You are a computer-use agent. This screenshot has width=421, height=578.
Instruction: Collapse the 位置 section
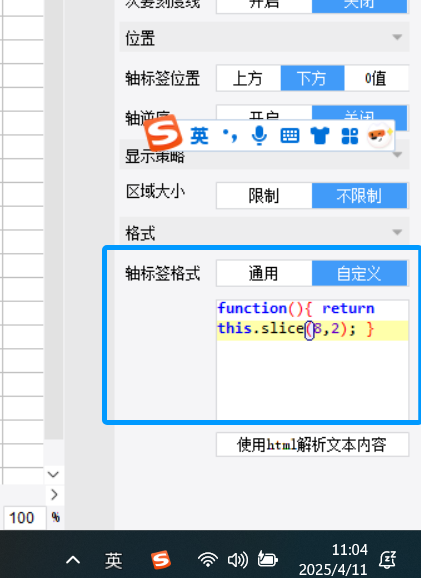click(397, 37)
